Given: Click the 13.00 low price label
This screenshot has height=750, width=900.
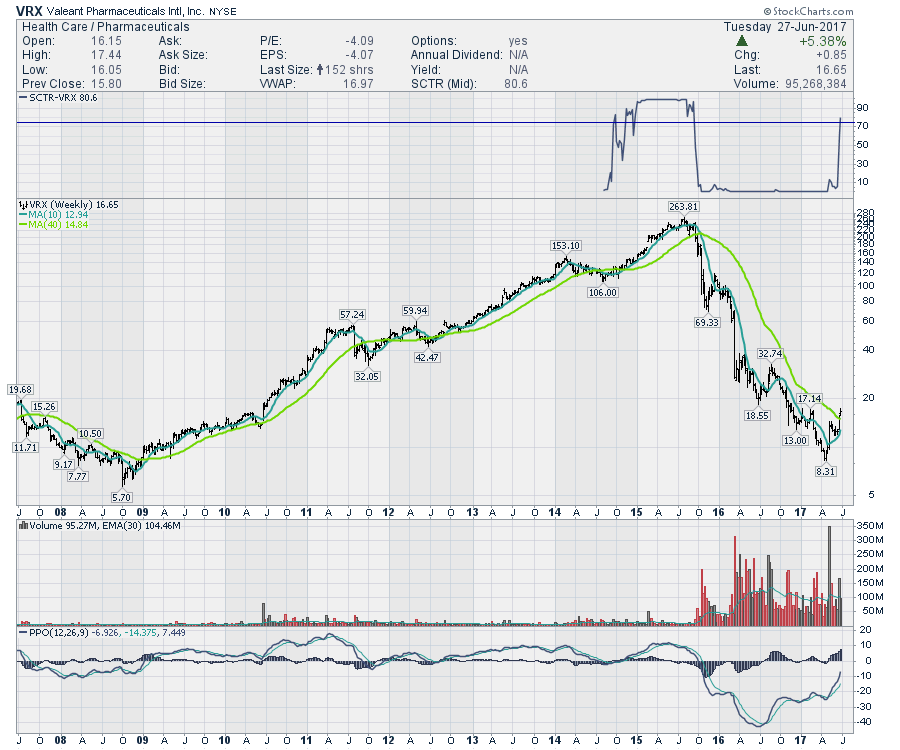Looking at the screenshot, I should pos(795,441).
